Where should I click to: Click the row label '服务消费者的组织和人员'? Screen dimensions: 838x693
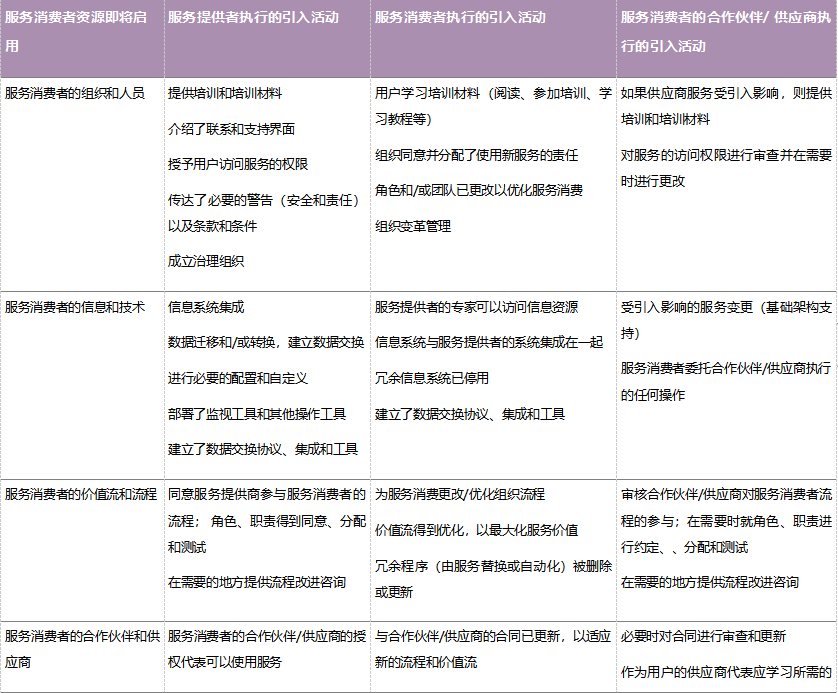pos(75,93)
